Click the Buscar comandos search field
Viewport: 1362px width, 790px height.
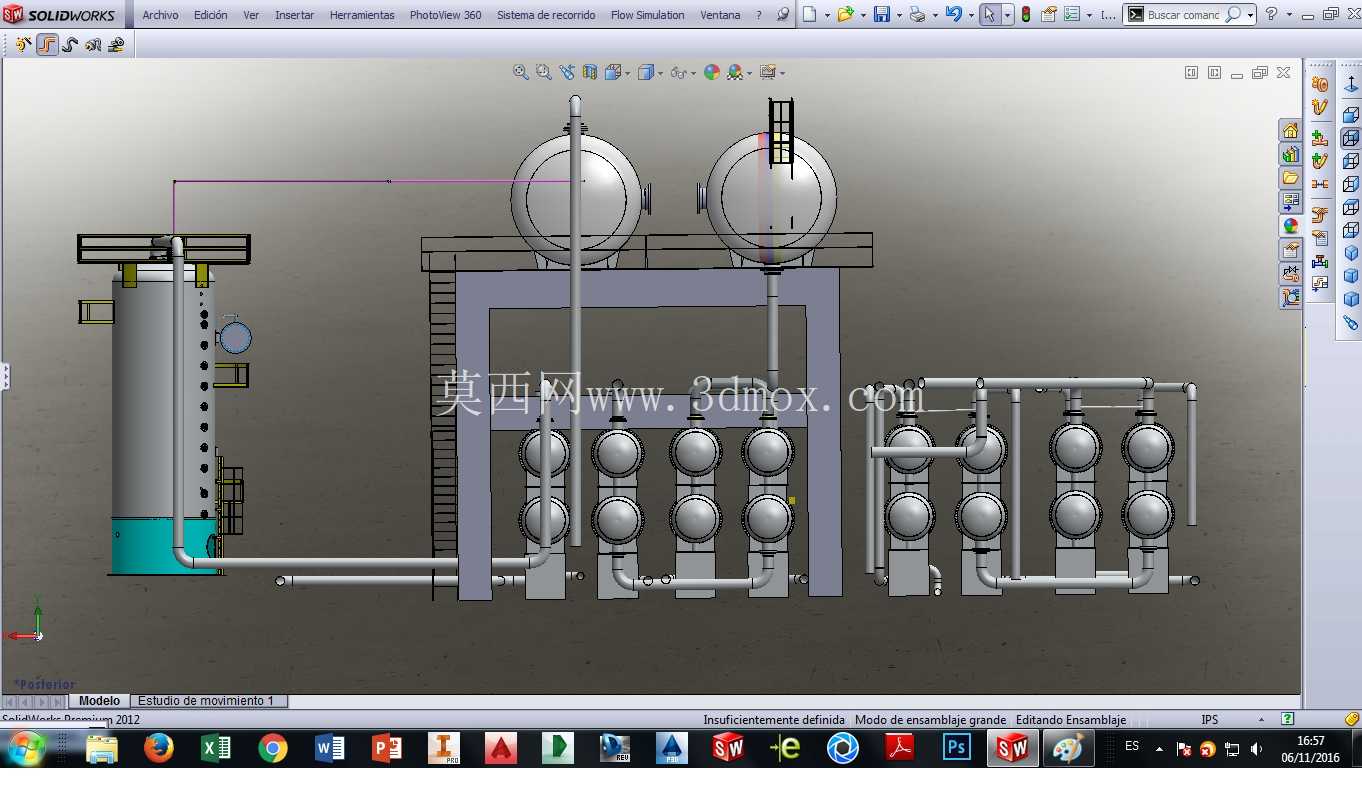click(1183, 15)
